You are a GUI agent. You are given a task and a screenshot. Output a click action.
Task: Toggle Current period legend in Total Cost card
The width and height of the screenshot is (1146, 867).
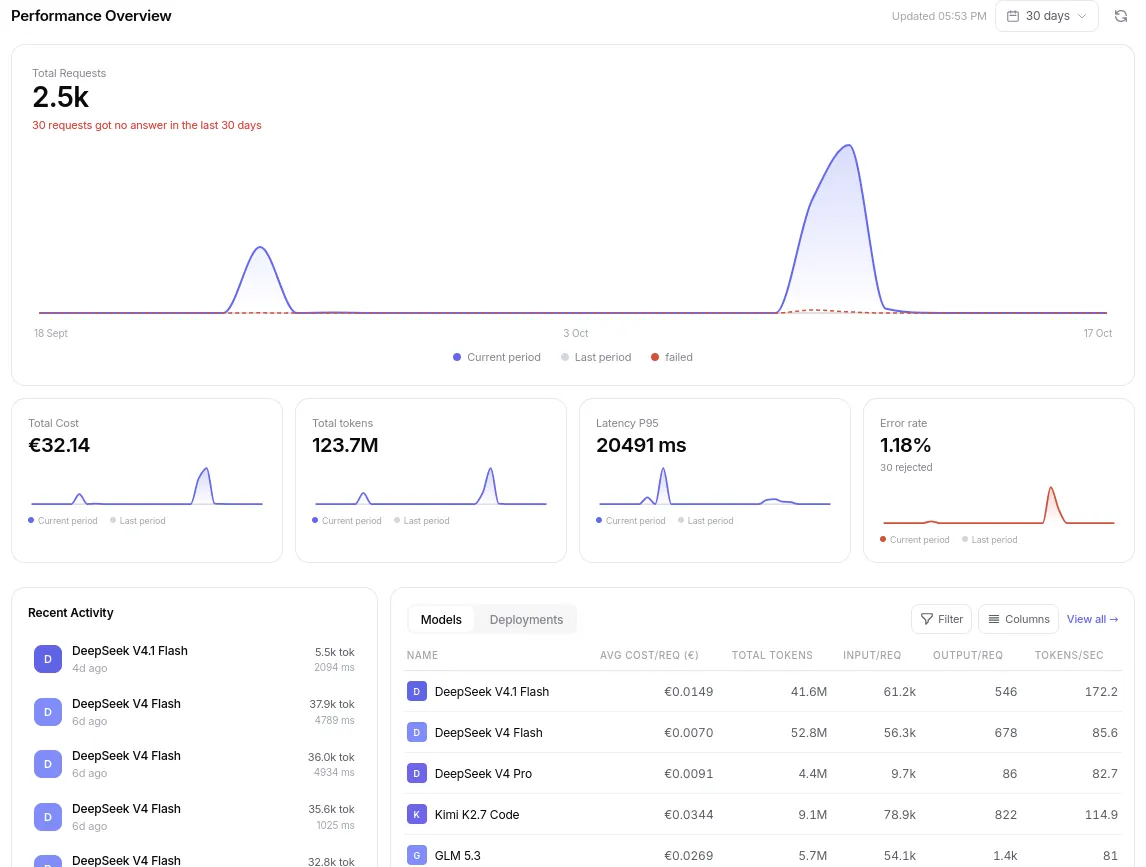click(x=62, y=520)
